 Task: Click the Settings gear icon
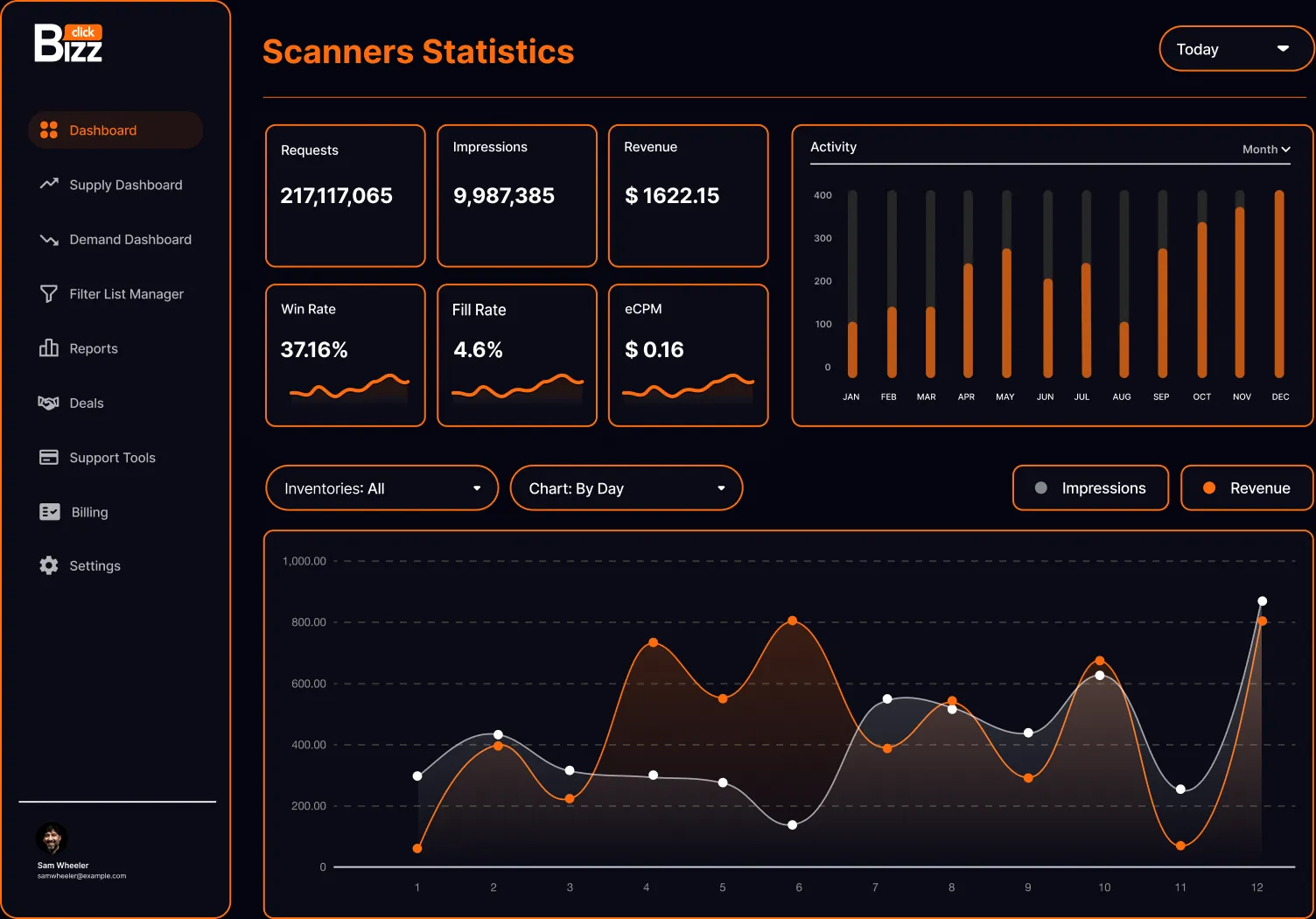point(49,565)
